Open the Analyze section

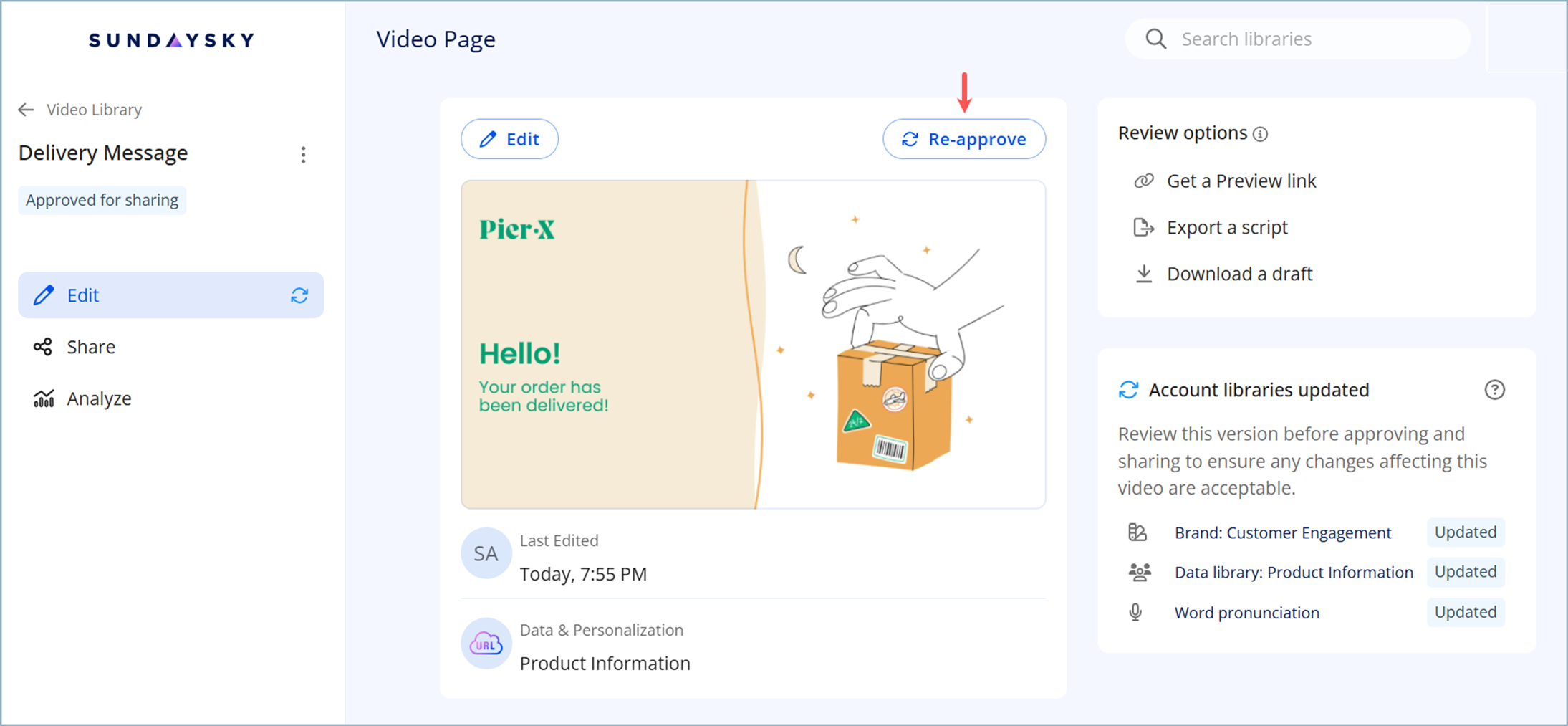click(98, 398)
